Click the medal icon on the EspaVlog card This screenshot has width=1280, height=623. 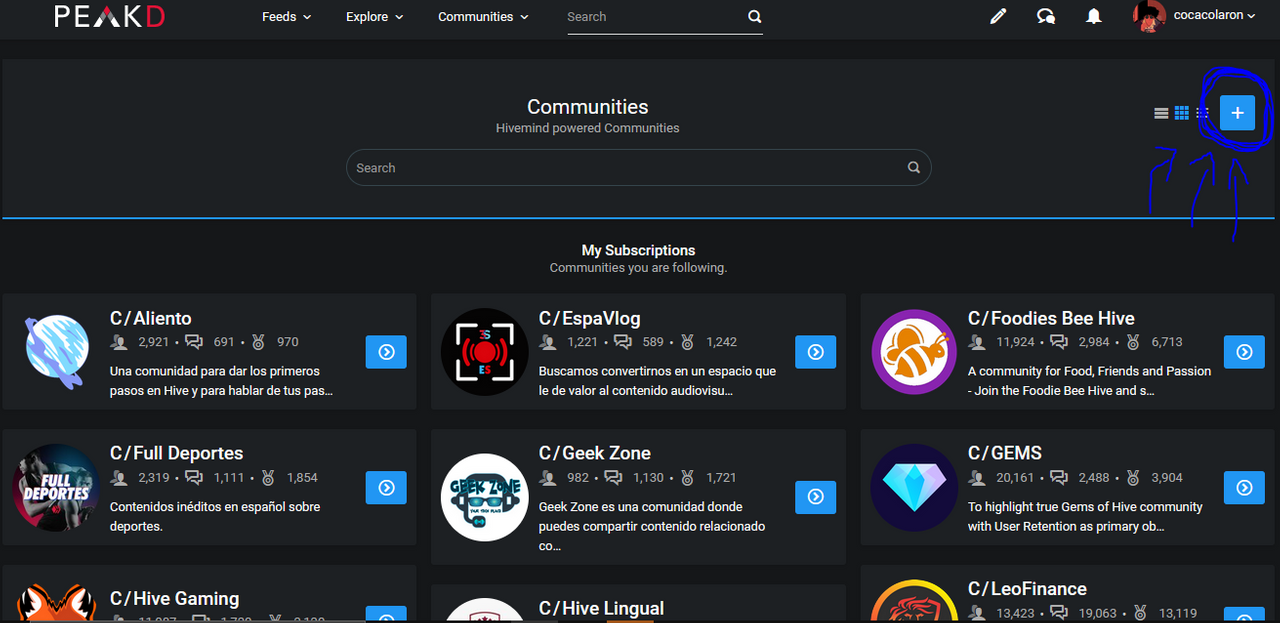point(687,342)
